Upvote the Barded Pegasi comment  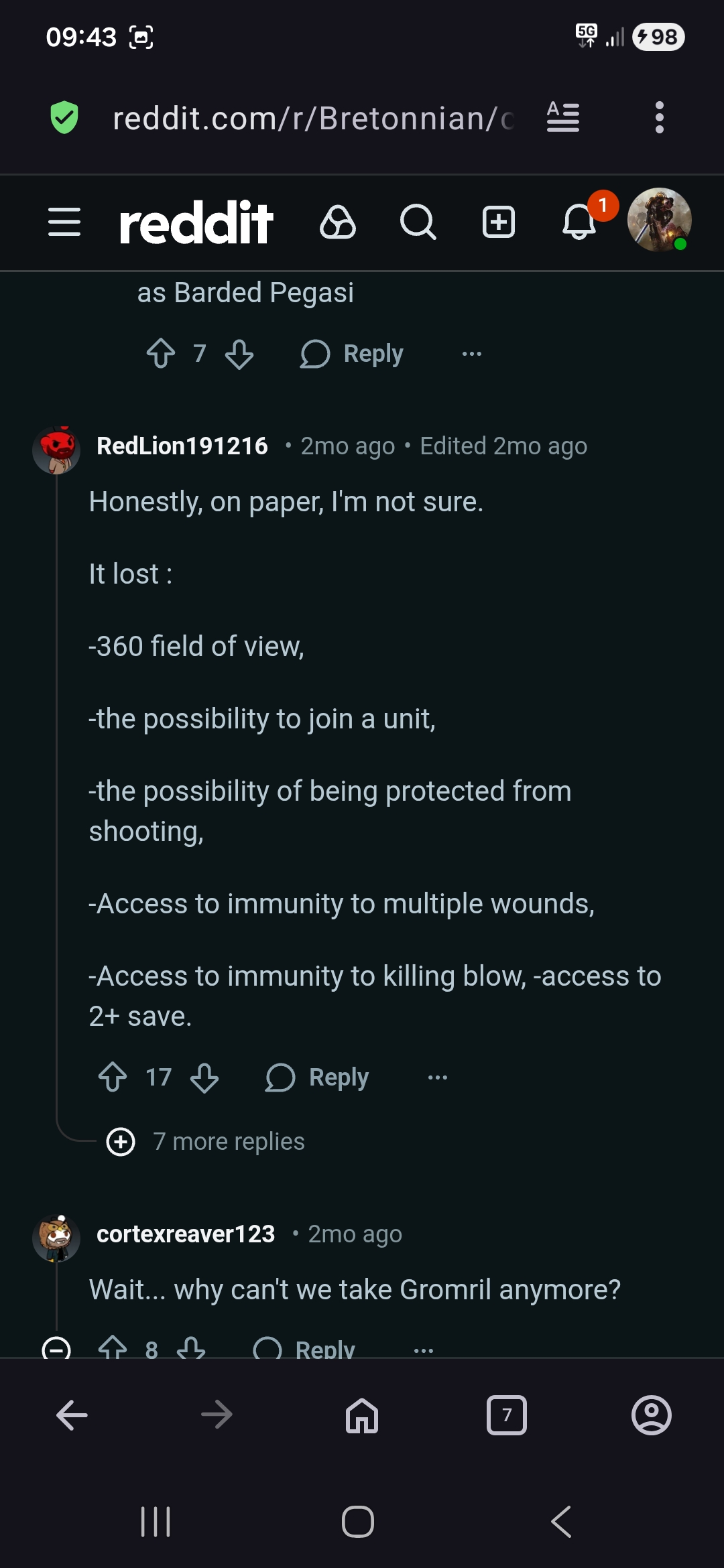[x=161, y=353]
